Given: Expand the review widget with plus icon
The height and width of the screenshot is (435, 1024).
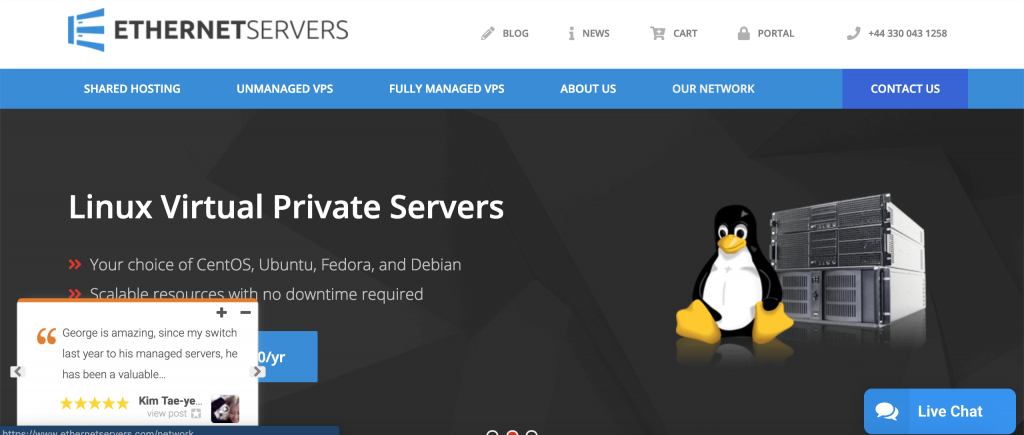Looking at the screenshot, I should point(221,312).
